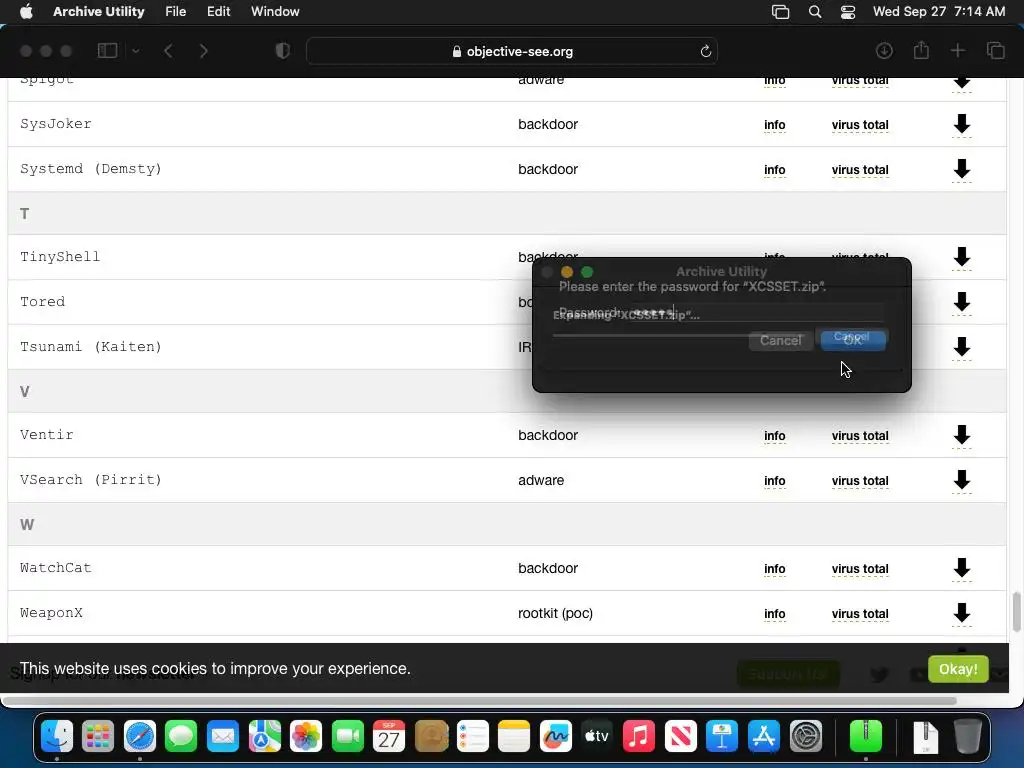Select the adware type for VSearch
1024x768 pixels.
tap(541, 480)
